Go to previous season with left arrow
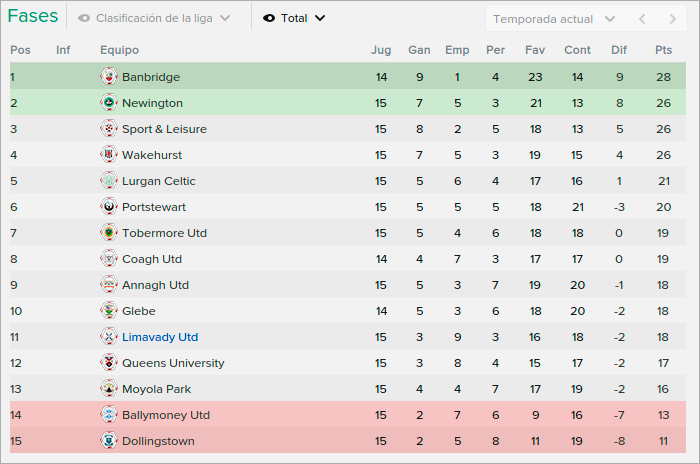The height and width of the screenshot is (464, 700). (x=642, y=19)
